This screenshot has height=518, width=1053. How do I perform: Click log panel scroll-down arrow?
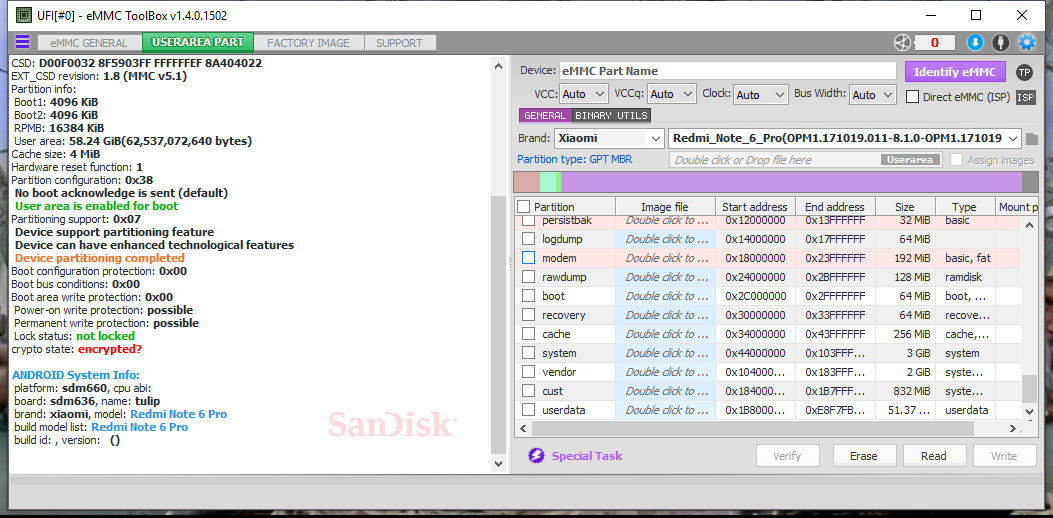tap(498, 464)
